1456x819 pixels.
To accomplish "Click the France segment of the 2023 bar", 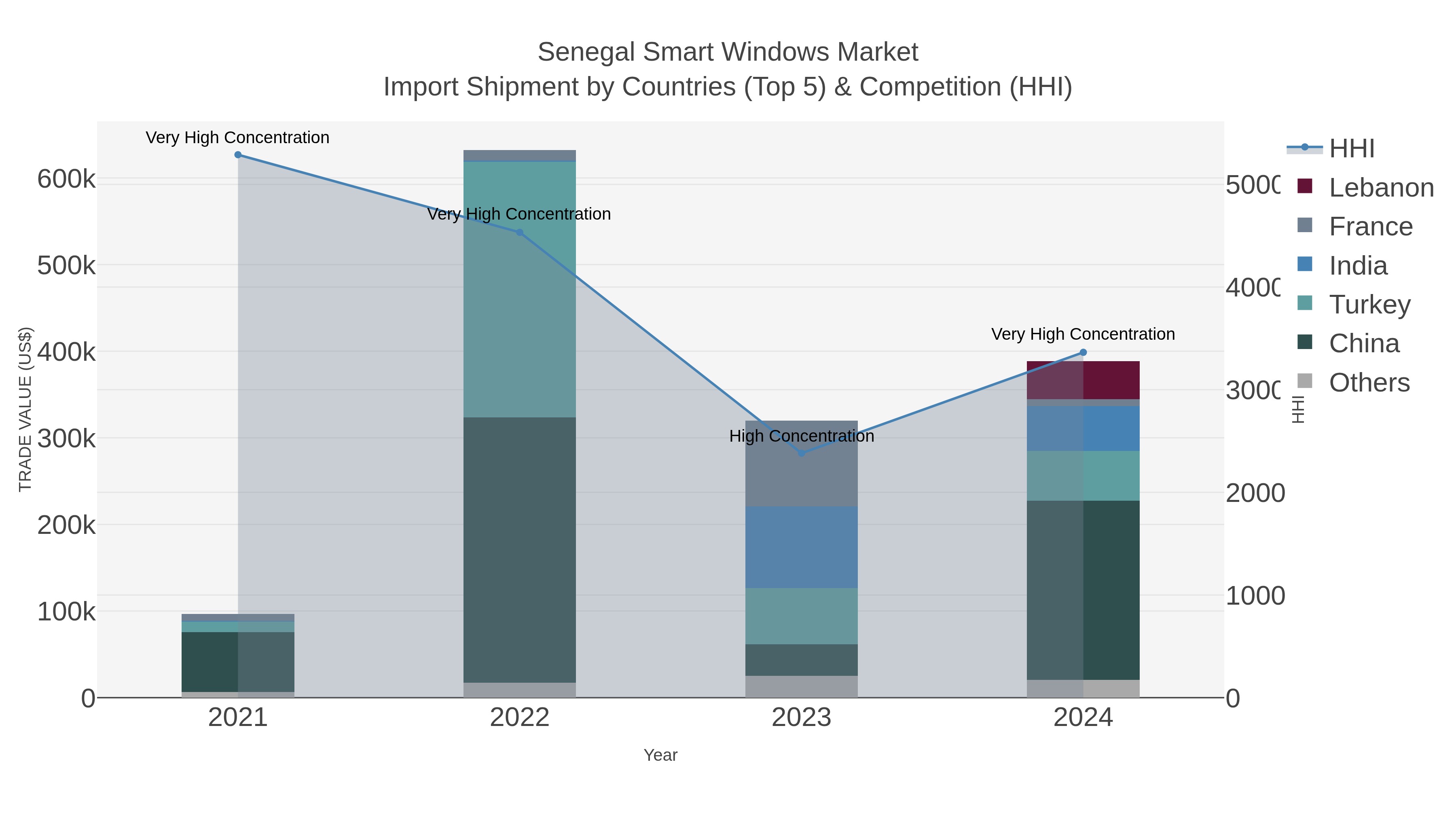I will click(802, 463).
